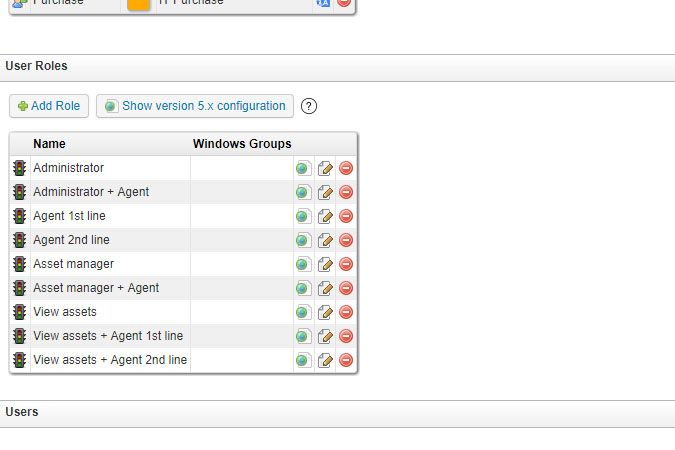Viewport: 675px width, 450px height.
Task: Click traffic light icon beside Administrator + Agent
Action: coord(19,192)
